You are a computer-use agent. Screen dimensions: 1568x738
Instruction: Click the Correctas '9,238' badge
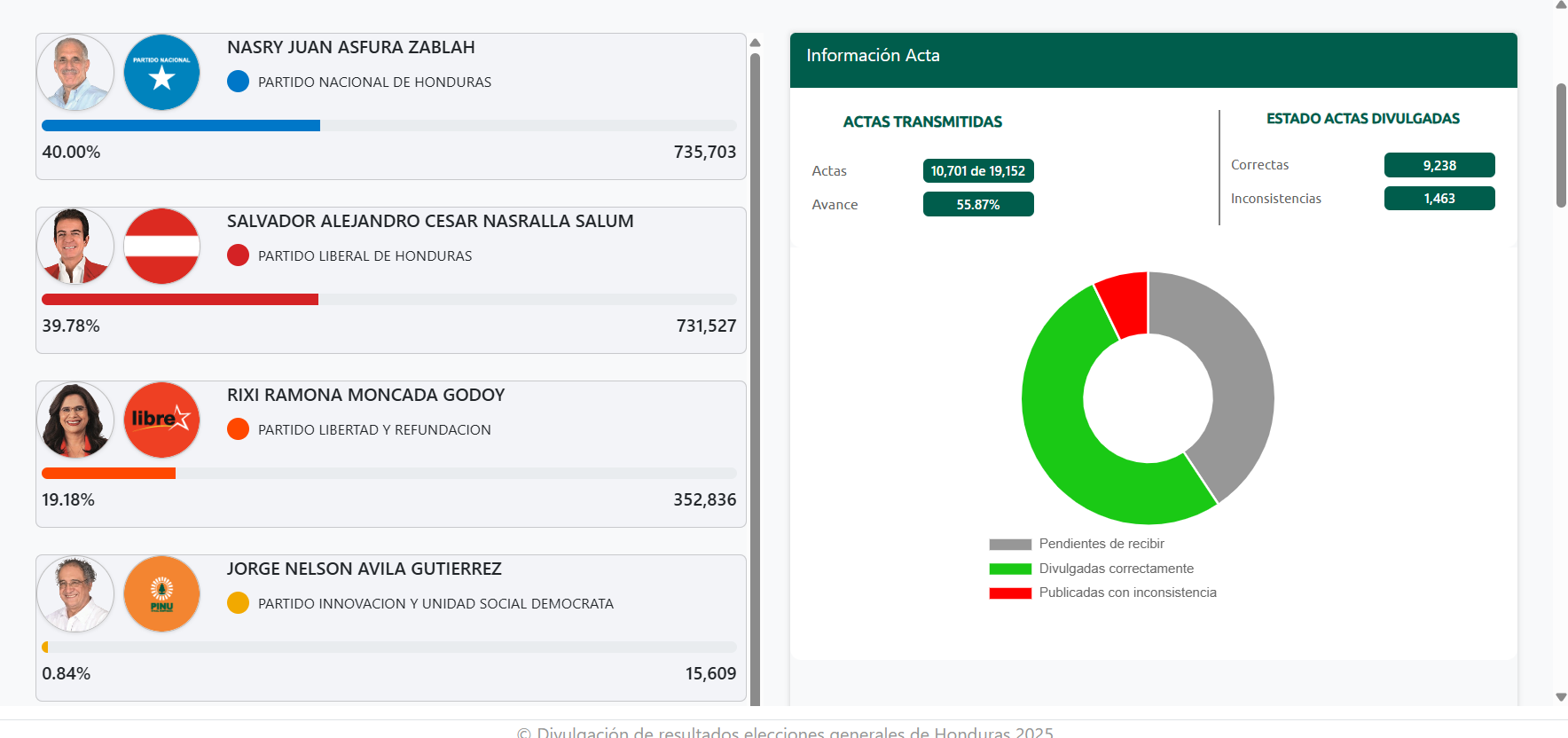(x=1439, y=165)
